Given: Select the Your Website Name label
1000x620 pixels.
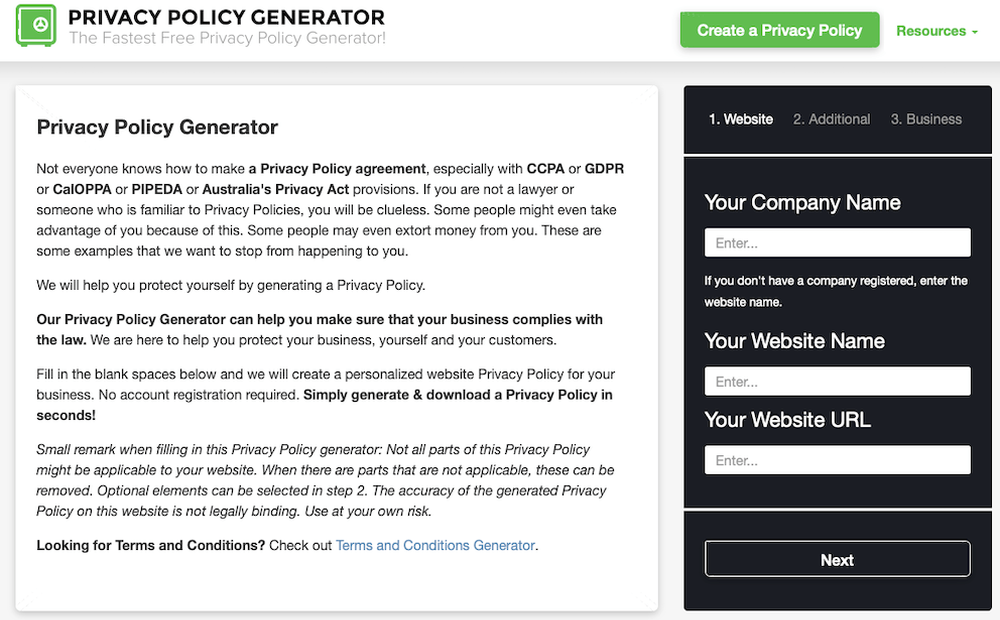Looking at the screenshot, I should pyautogui.click(x=794, y=341).
